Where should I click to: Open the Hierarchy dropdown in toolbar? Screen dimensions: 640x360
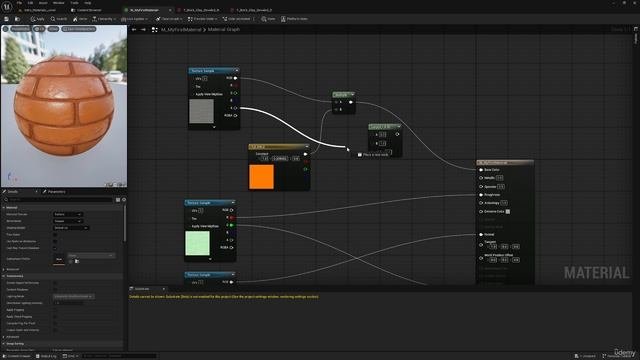click(x=104, y=19)
